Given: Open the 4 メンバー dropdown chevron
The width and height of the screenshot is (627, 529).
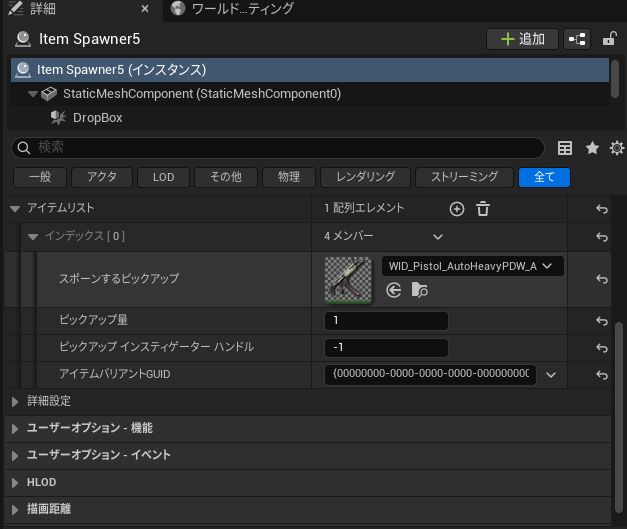Looking at the screenshot, I should point(438,237).
